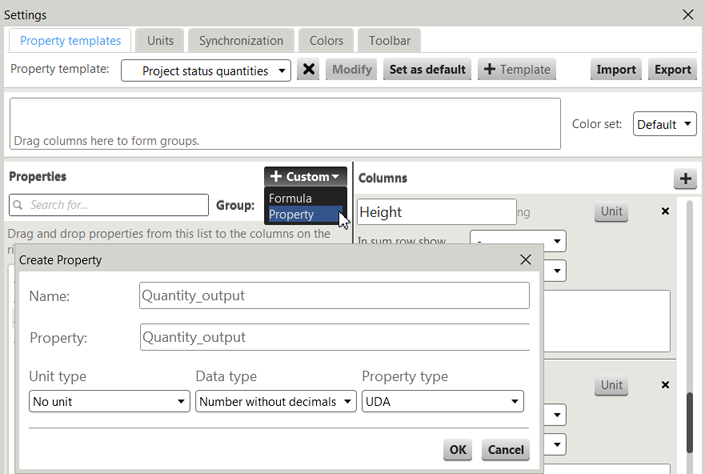Export the property templates
Image resolution: width=705 pixels, height=474 pixels.
(672, 70)
